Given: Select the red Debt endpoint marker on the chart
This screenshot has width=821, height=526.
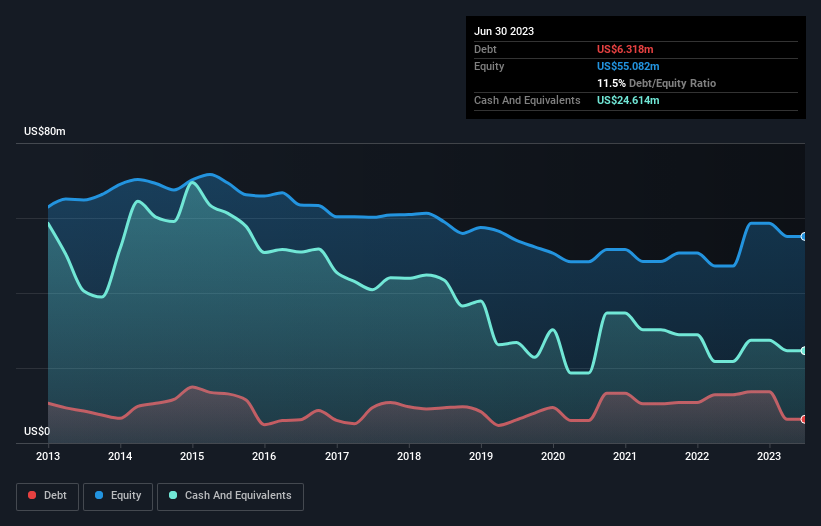Looking at the screenshot, I should (x=804, y=419).
